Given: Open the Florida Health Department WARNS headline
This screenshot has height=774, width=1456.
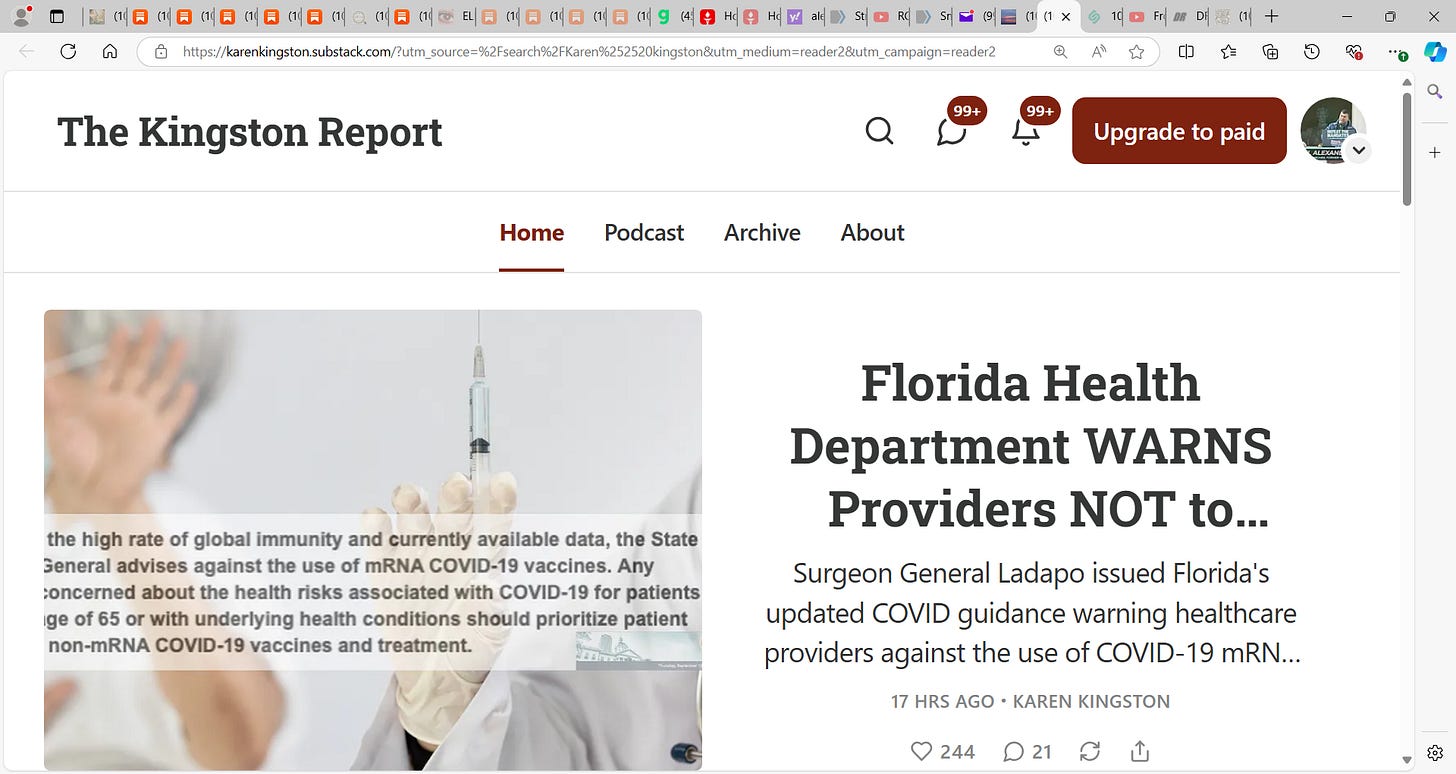Looking at the screenshot, I should (x=1030, y=446).
